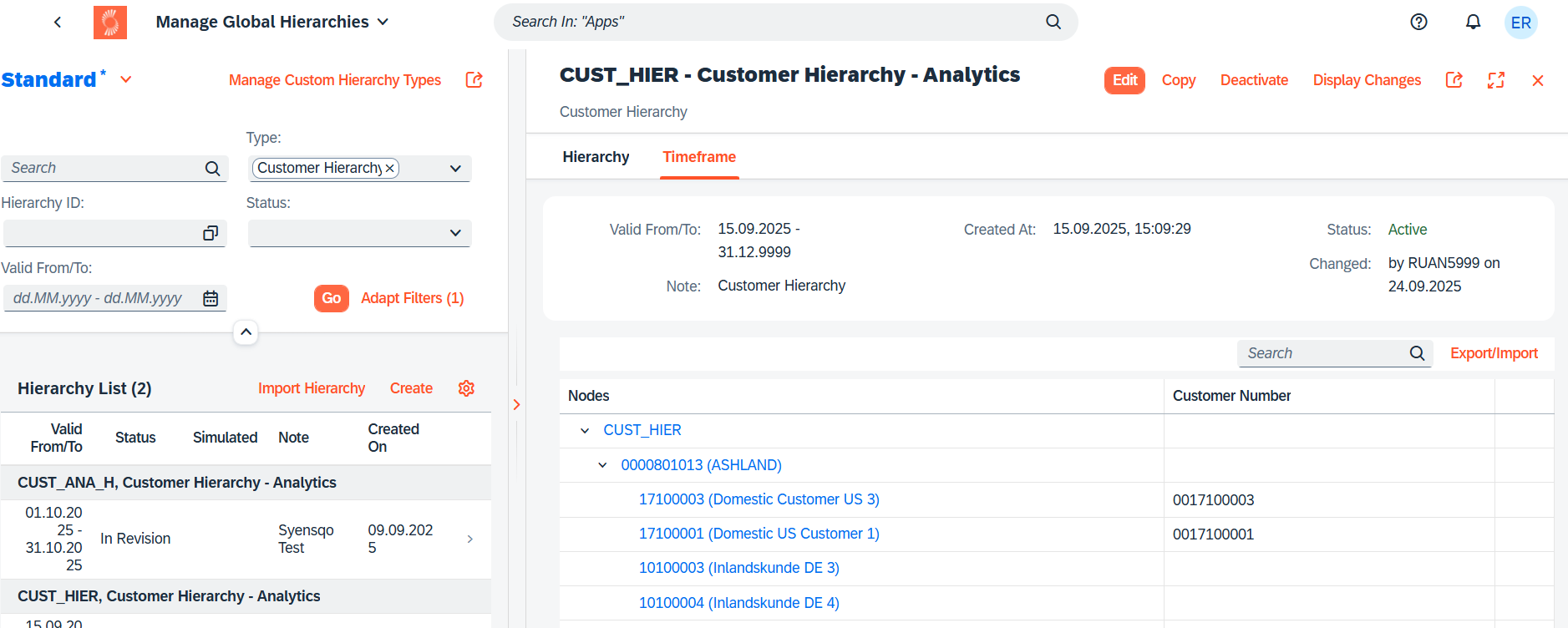Switch to the Hierarchy tab

(x=596, y=157)
